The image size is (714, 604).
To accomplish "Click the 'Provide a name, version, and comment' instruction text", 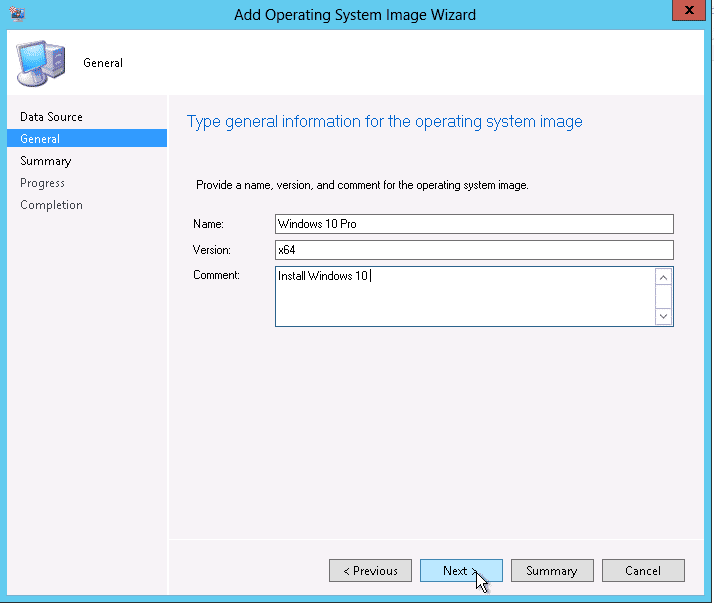I will pos(362,185).
